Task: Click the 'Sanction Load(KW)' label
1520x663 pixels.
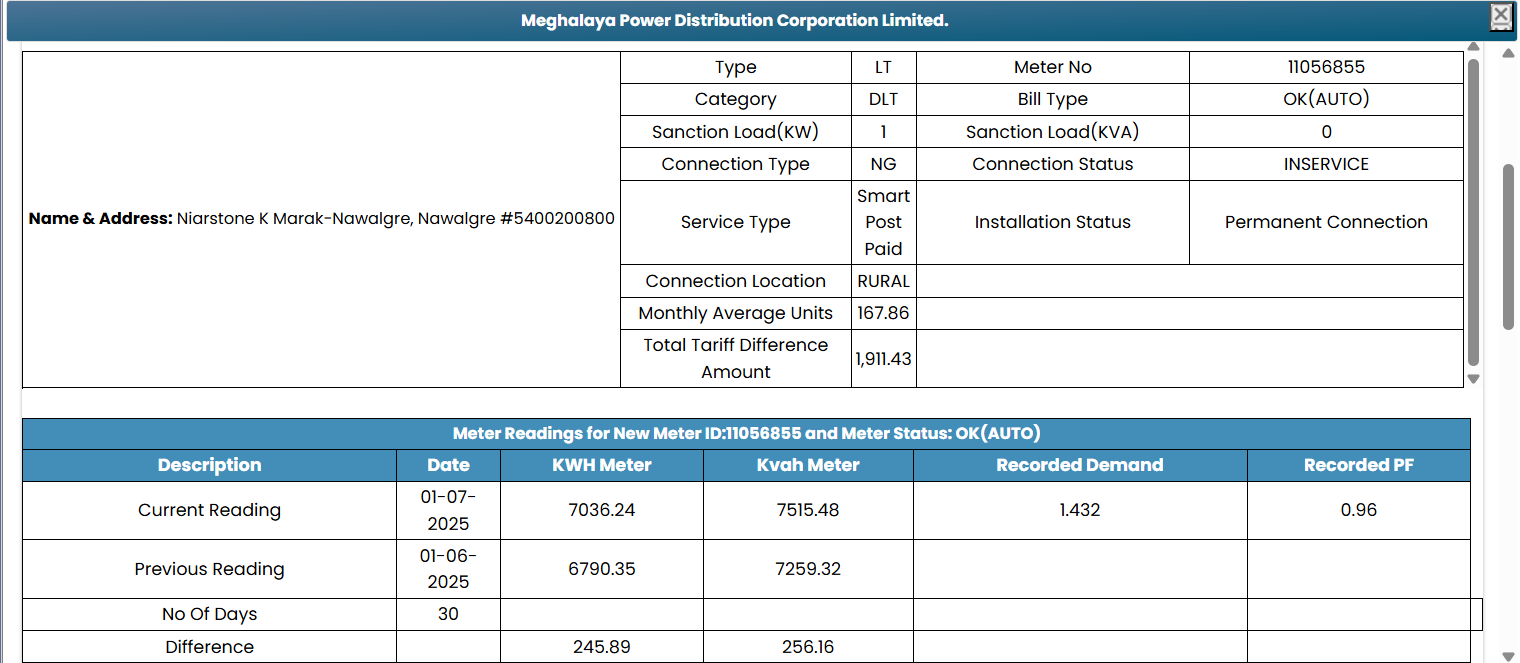Action: tap(736, 132)
